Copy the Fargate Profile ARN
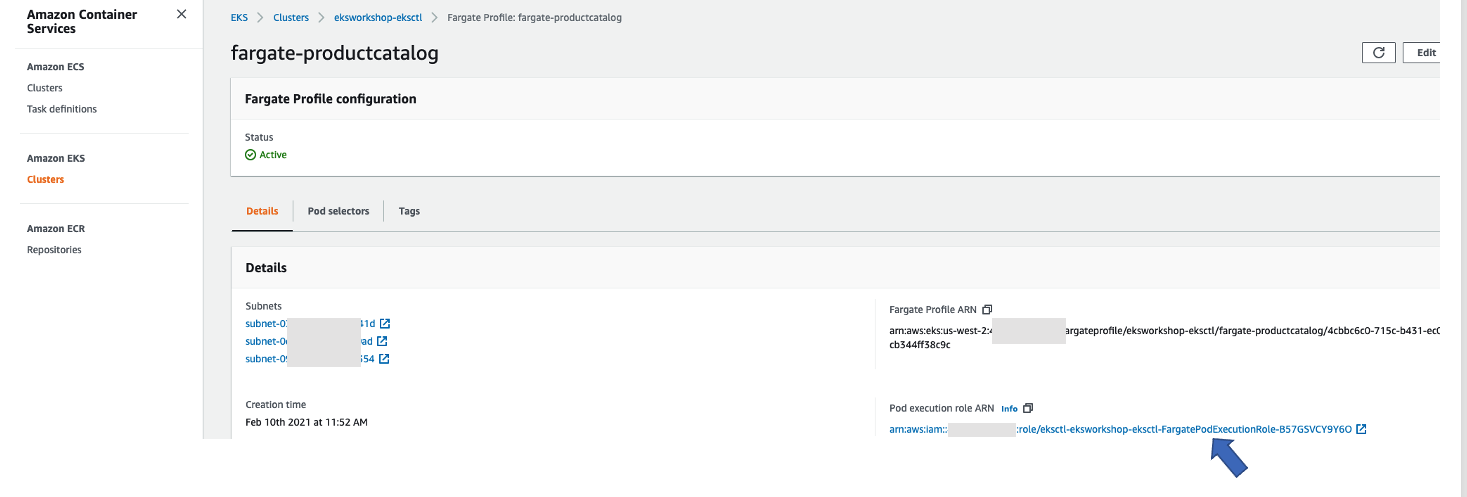The height and width of the screenshot is (497, 1467). (987, 310)
